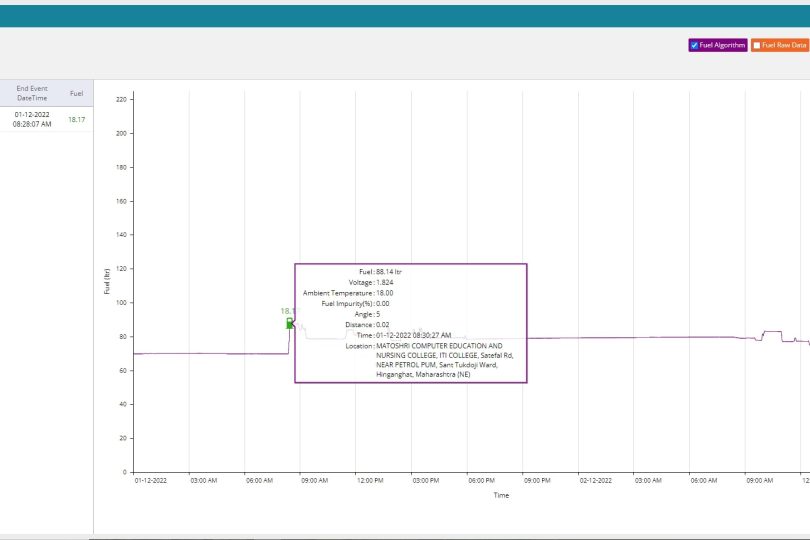This screenshot has width=810, height=540.
Task: Click the 03:00 PM tick on time axis
Action: [426, 481]
